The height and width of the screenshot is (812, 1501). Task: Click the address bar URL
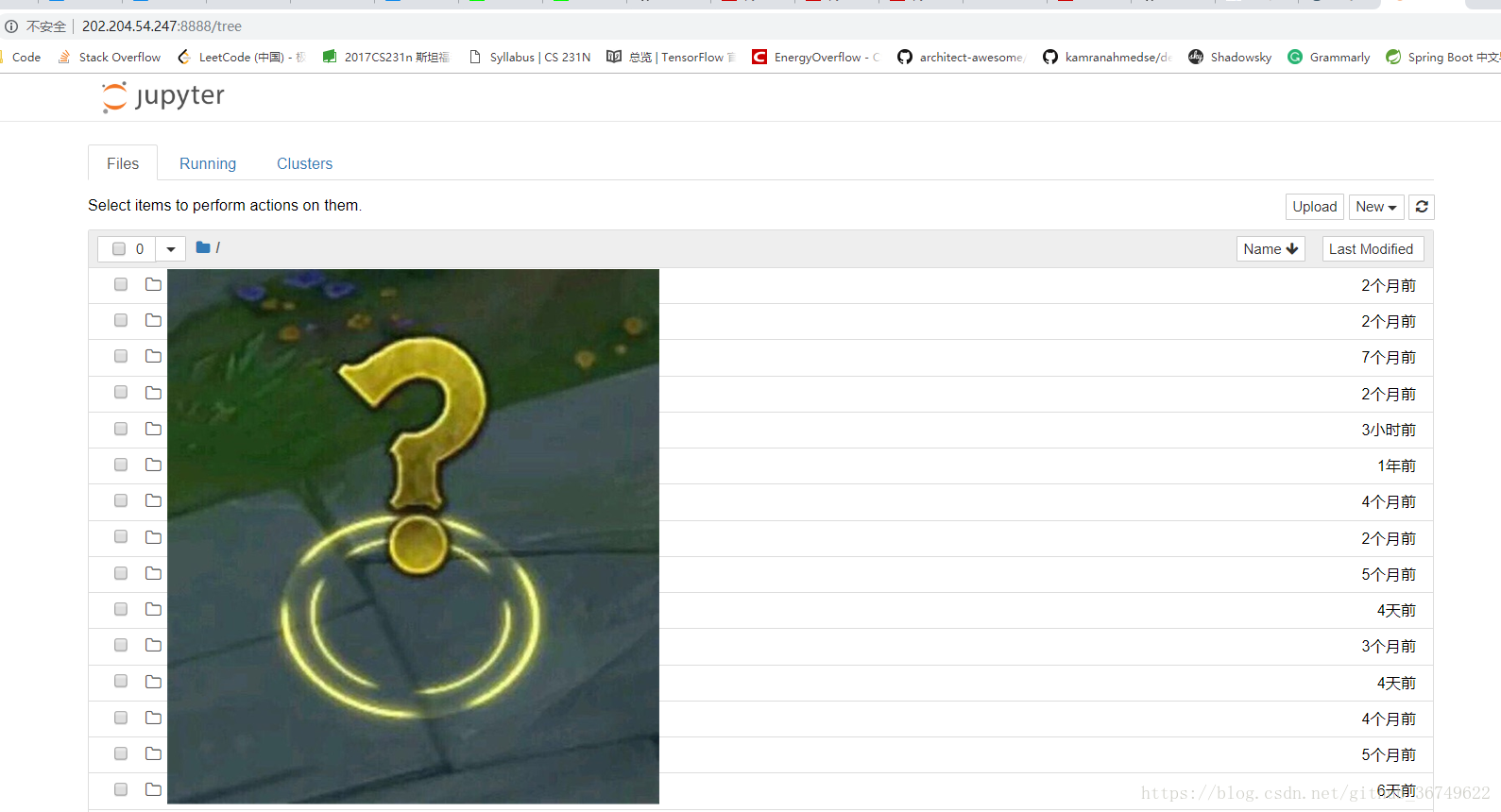[x=162, y=26]
